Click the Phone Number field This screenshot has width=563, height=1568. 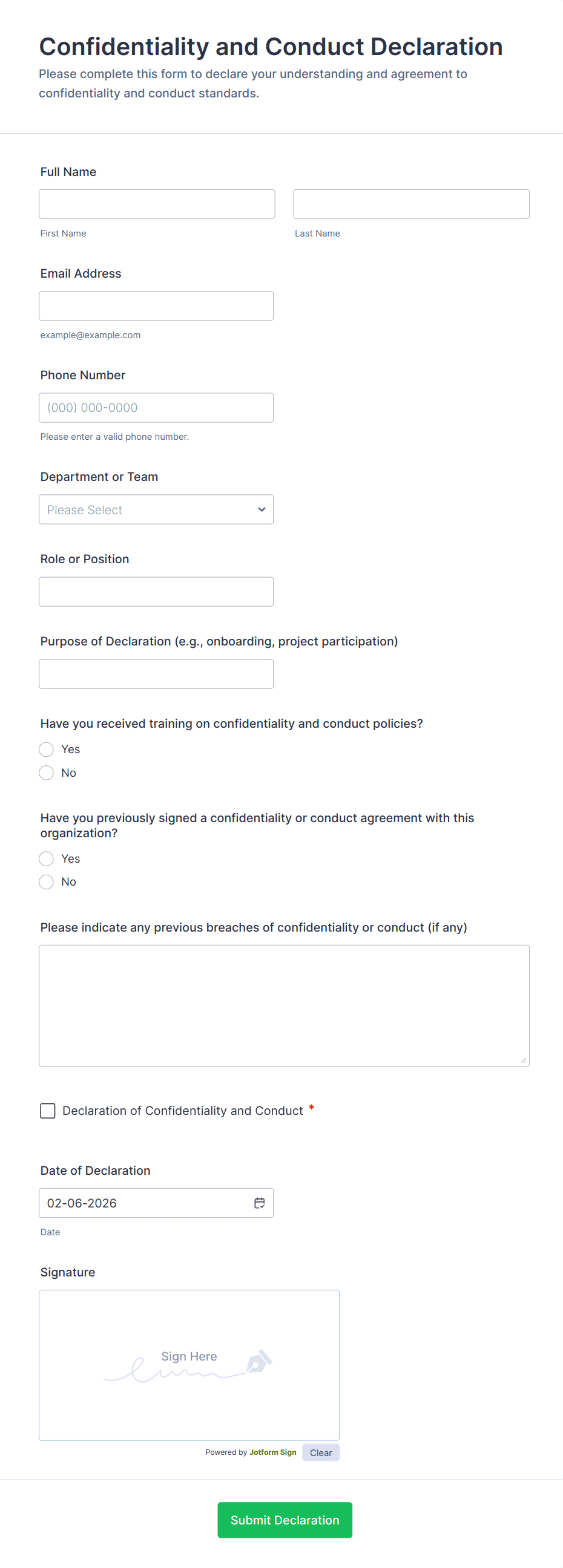coord(156,408)
